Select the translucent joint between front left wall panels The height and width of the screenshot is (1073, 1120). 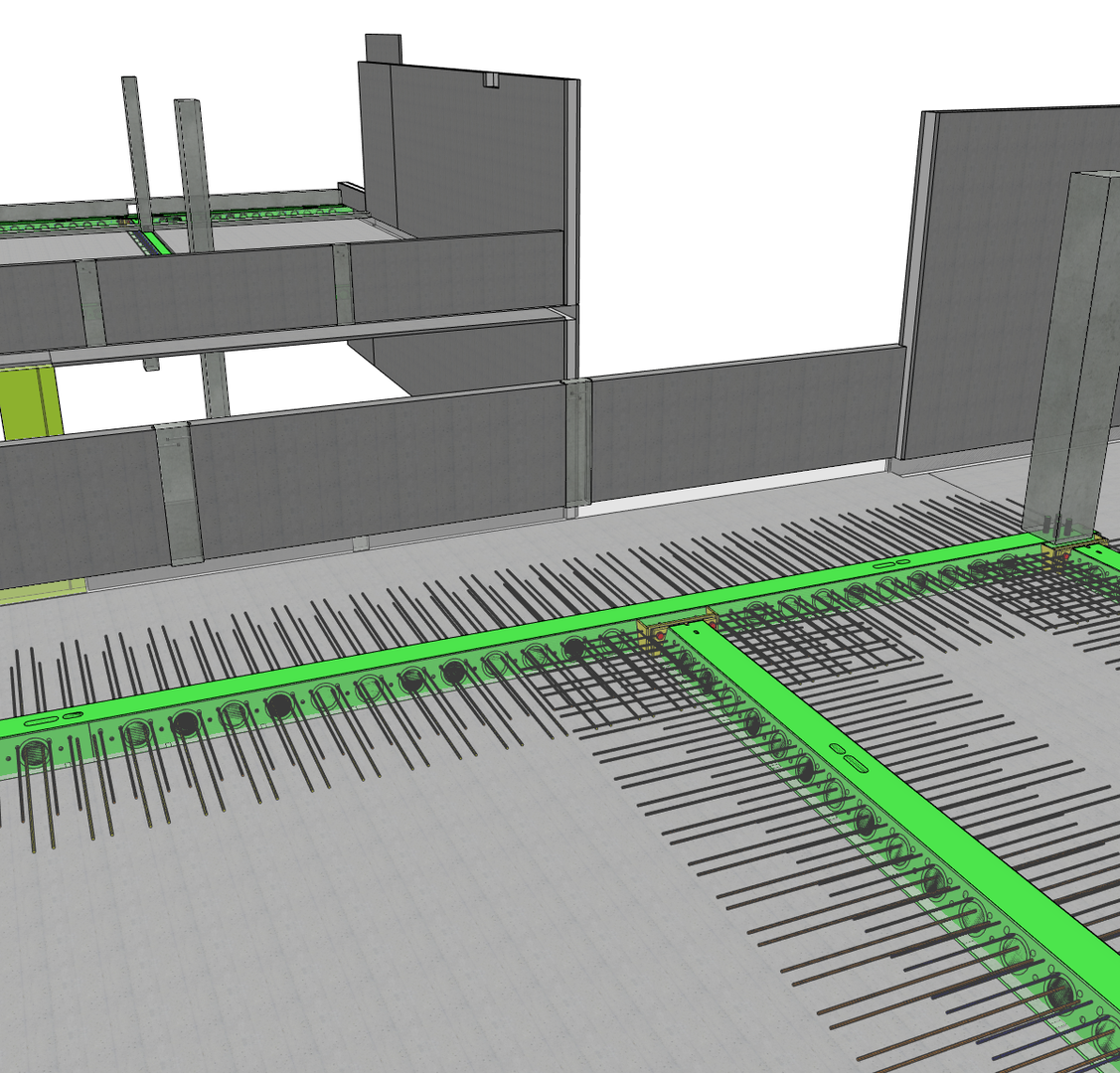click(179, 492)
